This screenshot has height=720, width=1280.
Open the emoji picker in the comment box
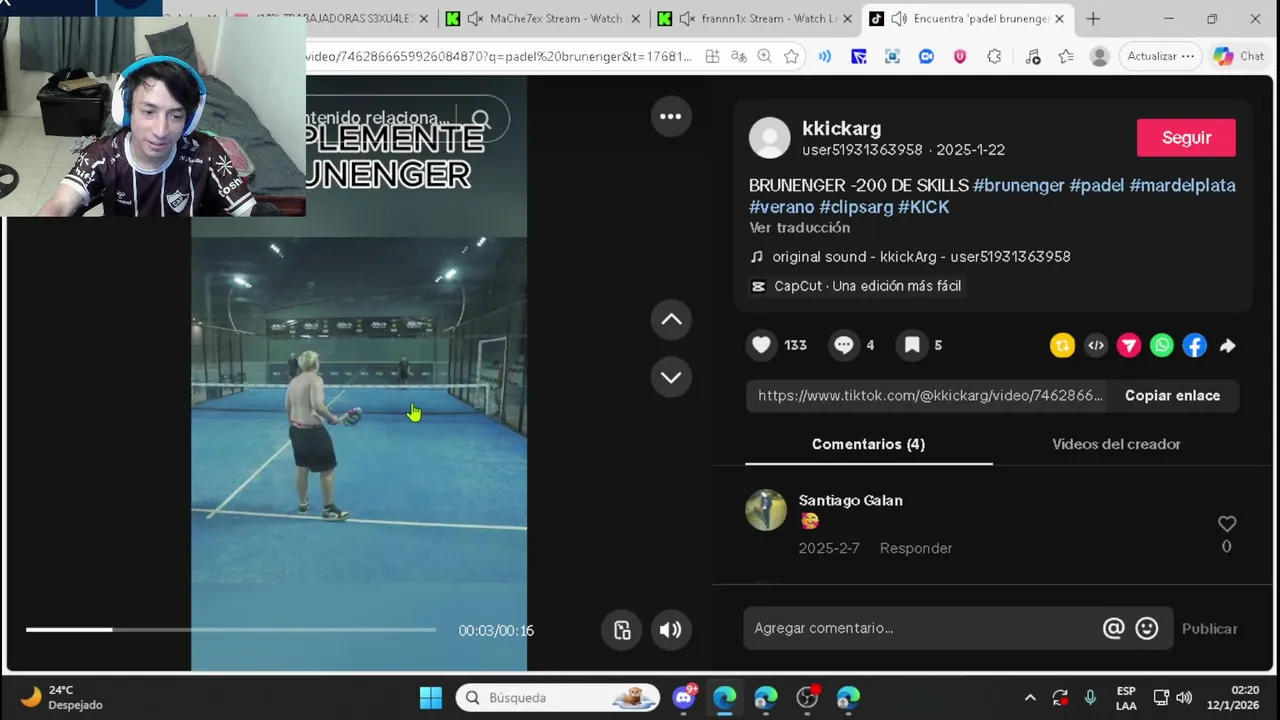click(x=1147, y=628)
